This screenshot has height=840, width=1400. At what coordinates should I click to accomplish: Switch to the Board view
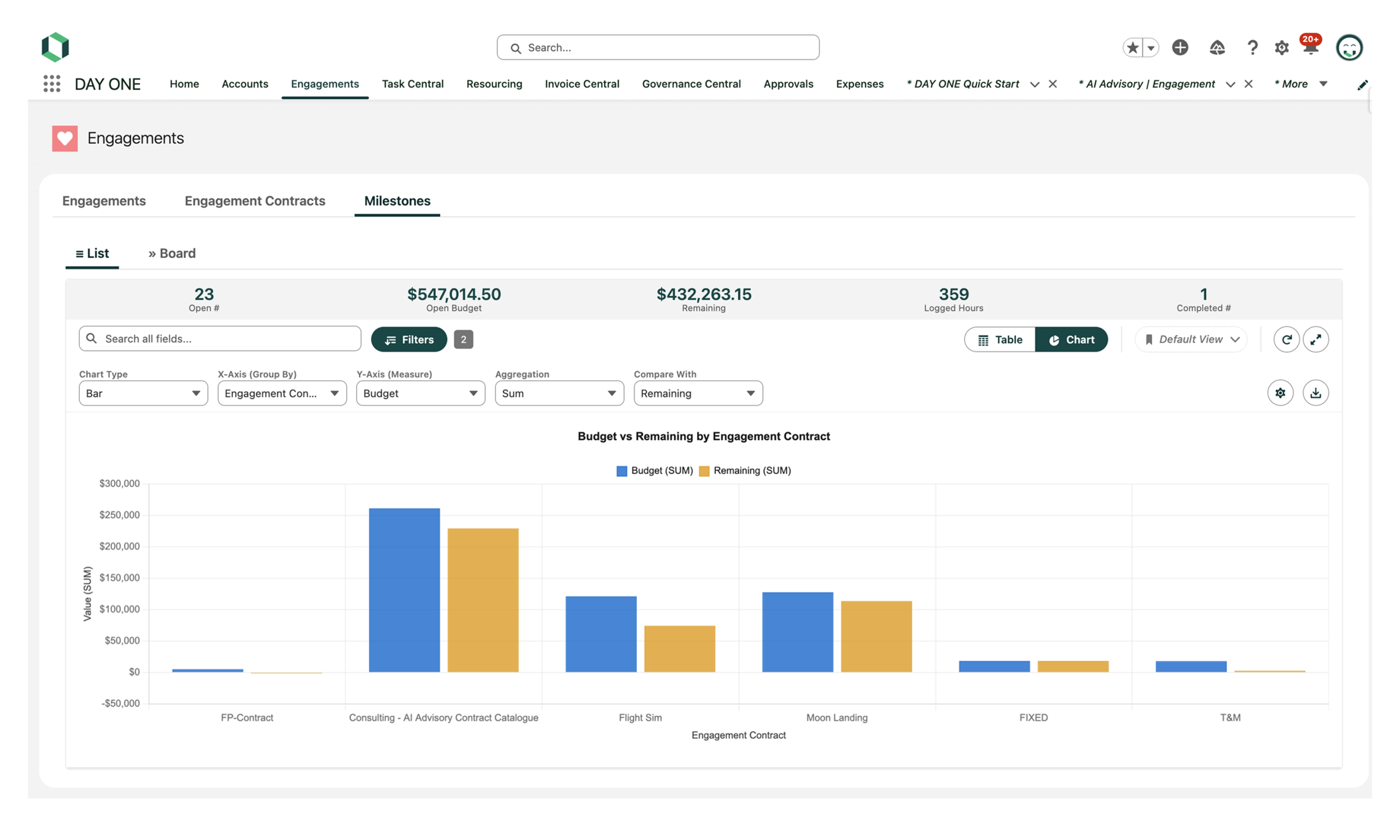click(172, 254)
